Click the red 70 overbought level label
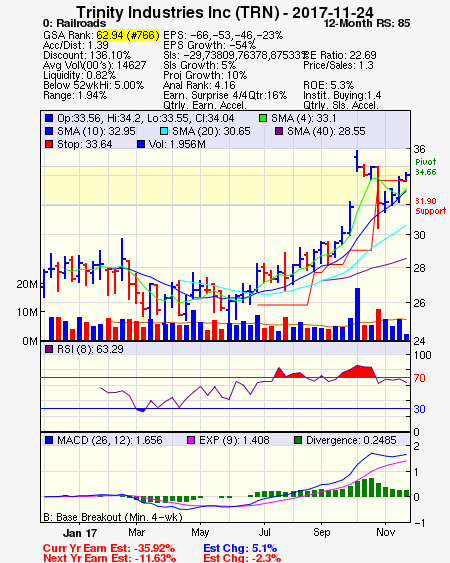The width and height of the screenshot is (450, 563). pos(419,378)
